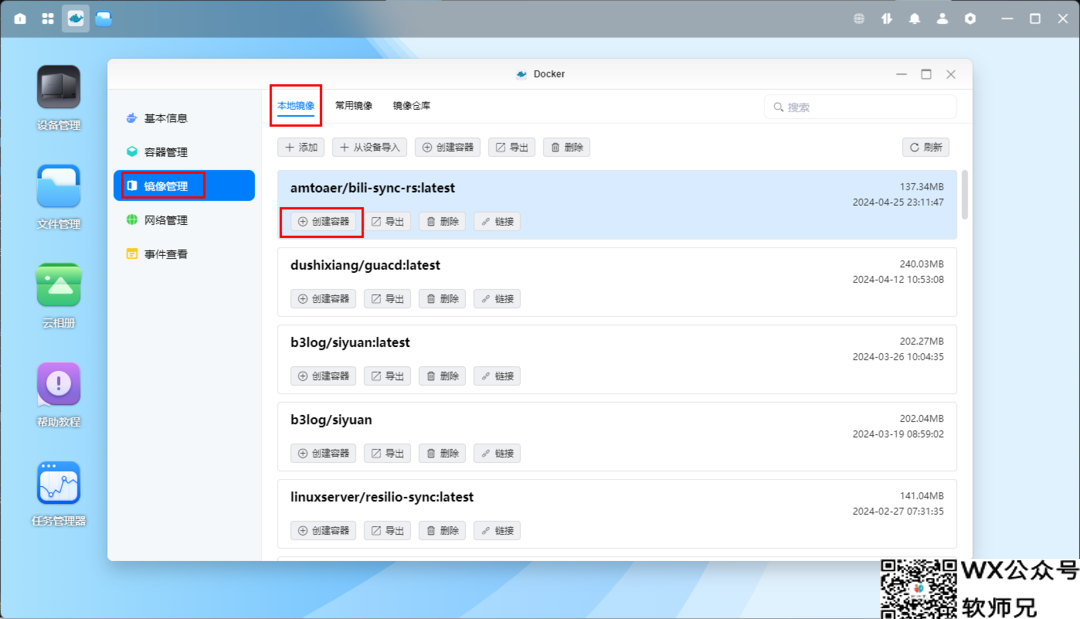Delete the linuxserver/resilio-sync image
This screenshot has width=1080, height=619.
pyautogui.click(x=442, y=531)
